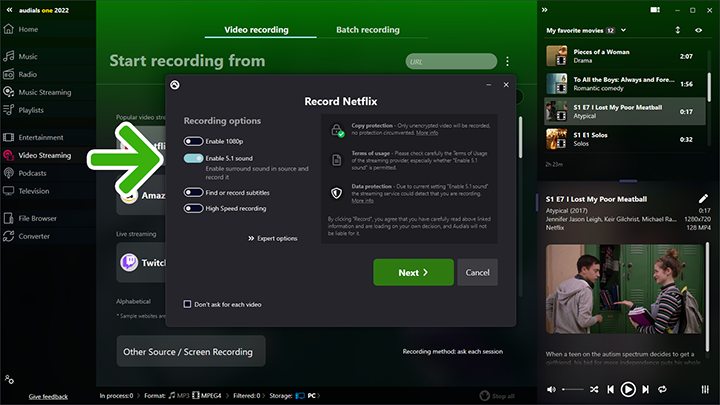
Task: Click the playlist panel scrollbar
Action: [x=709, y=87]
